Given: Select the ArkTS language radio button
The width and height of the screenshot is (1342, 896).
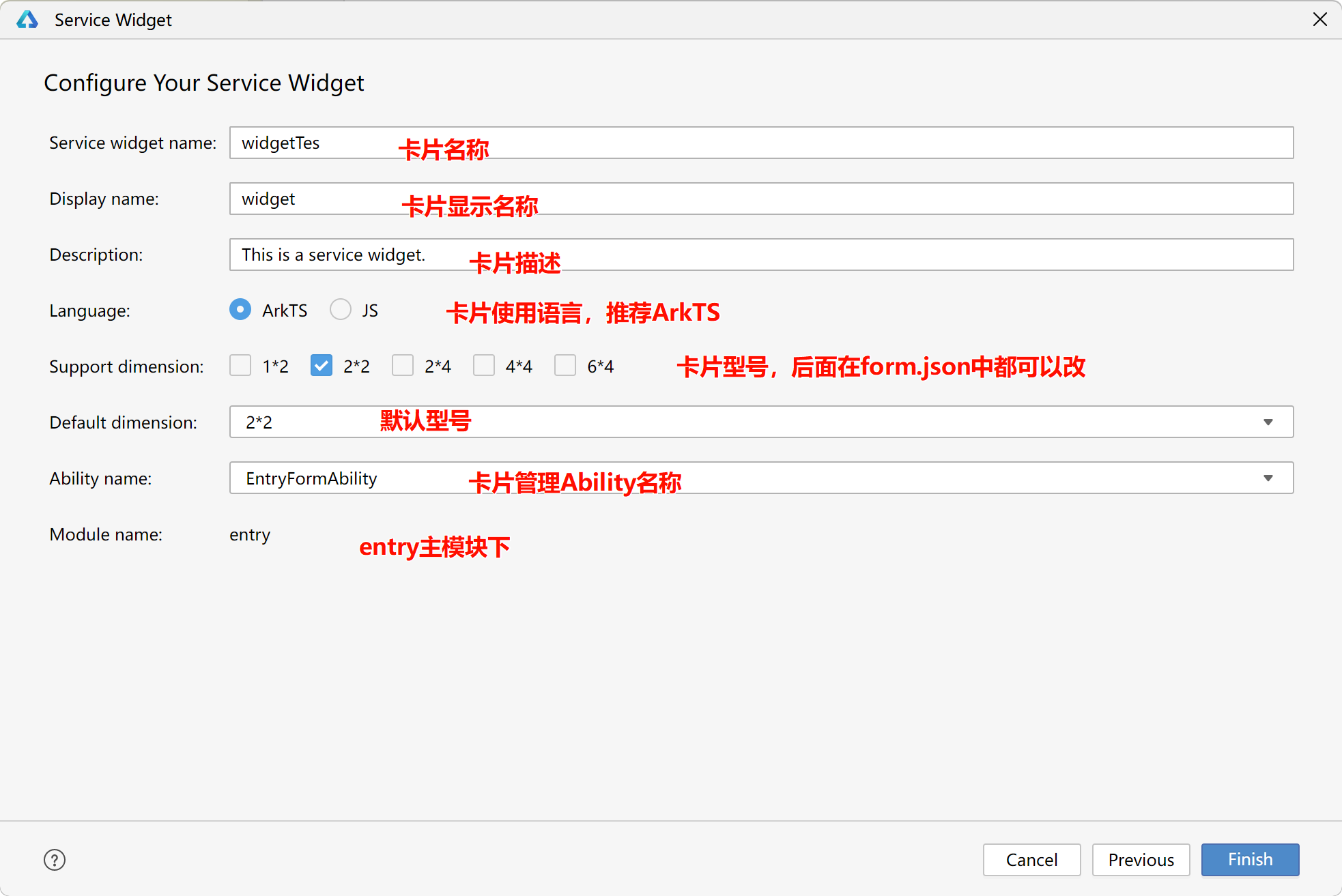Looking at the screenshot, I should point(240,310).
